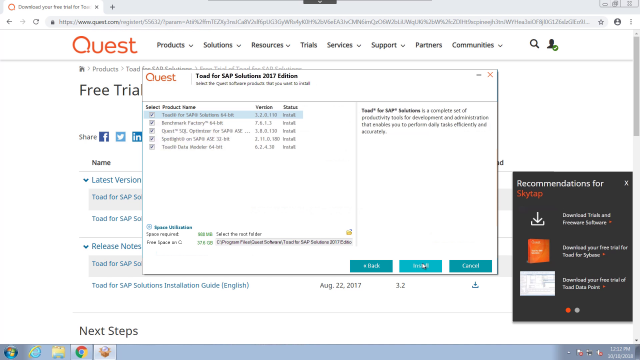The height and width of the screenshot is (360, 640).
Task: Uncheck Toad for SAP Solutions 64-bit
Action: (152, 115)
